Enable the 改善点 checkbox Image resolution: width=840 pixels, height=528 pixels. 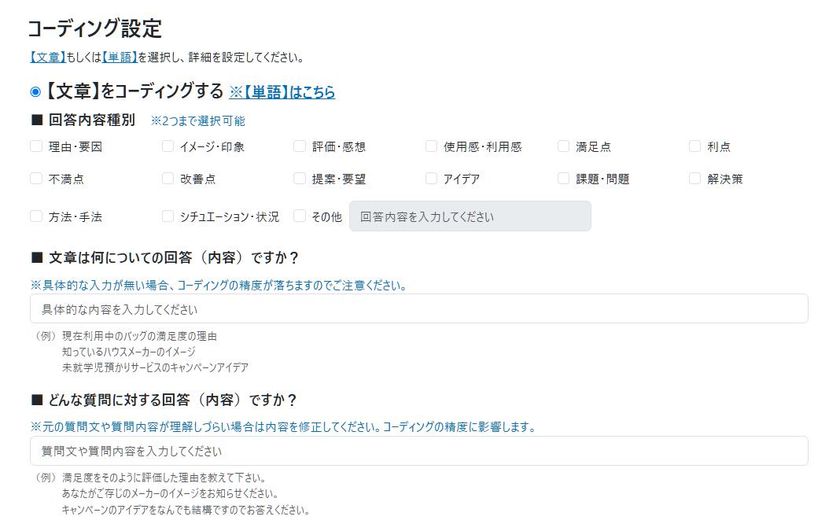[168, 180]
